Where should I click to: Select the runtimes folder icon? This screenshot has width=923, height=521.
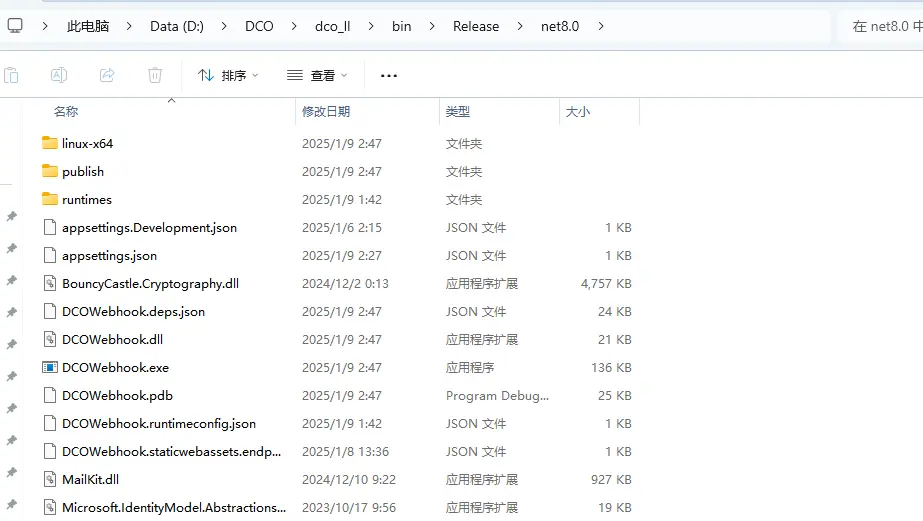coord(50,199)
